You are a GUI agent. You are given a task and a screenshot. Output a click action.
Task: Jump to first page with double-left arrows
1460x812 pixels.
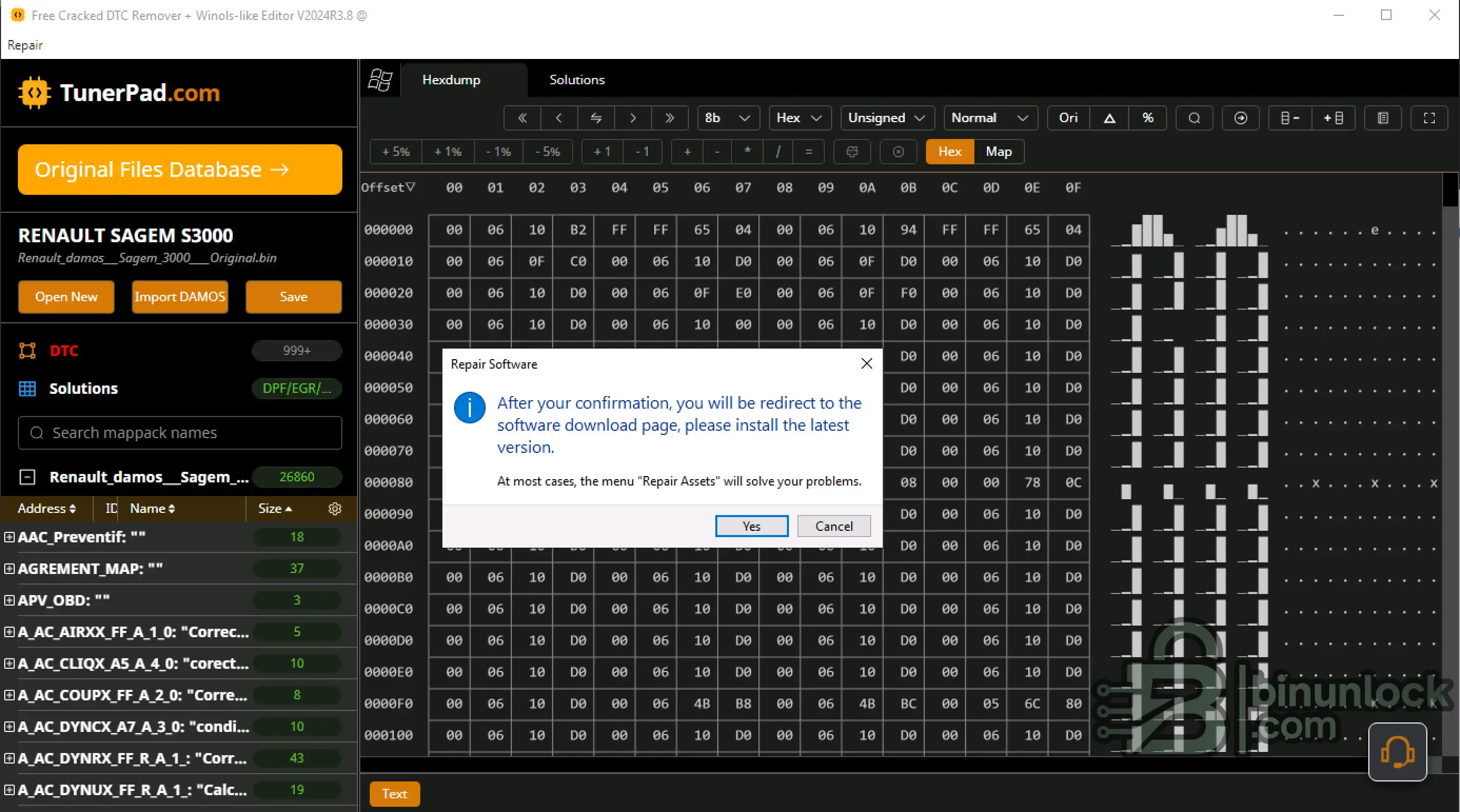coord(522,118)
